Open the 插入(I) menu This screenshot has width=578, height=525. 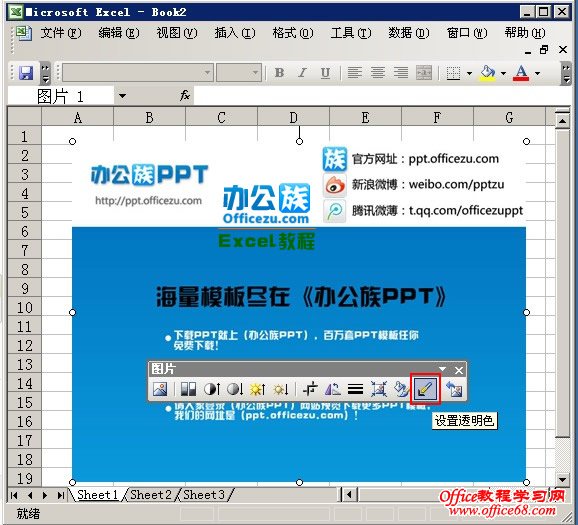235,33
